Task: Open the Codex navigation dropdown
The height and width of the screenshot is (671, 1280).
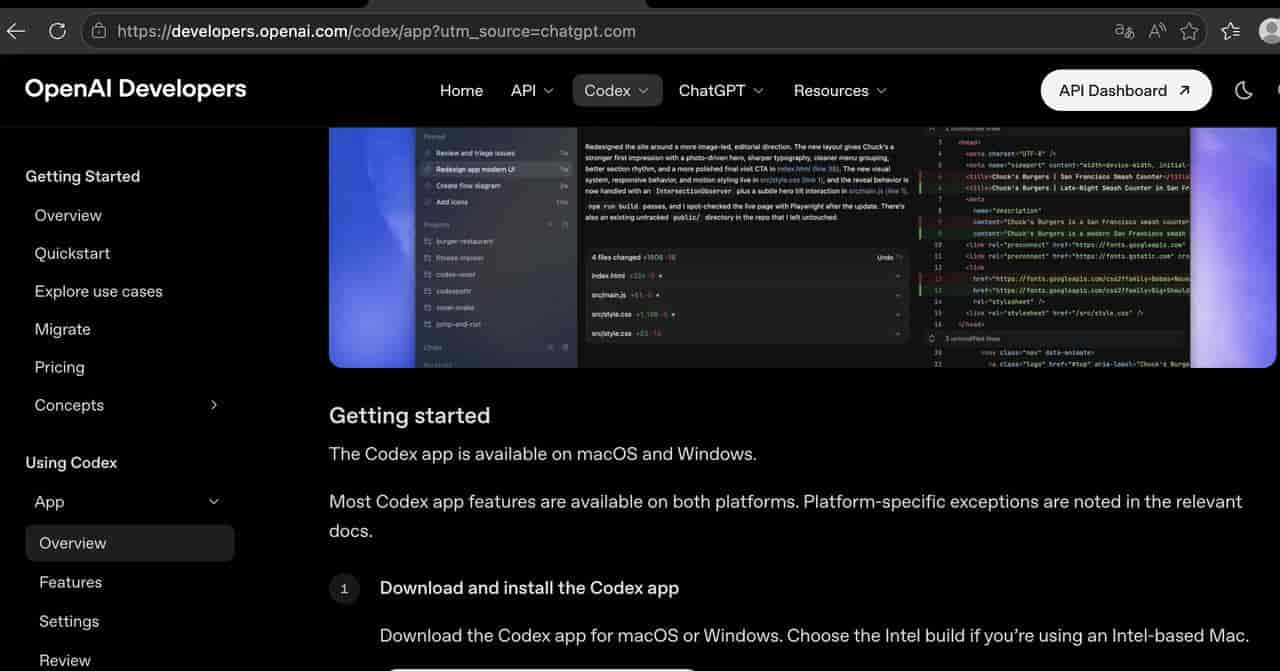Action: pos(617,90)
